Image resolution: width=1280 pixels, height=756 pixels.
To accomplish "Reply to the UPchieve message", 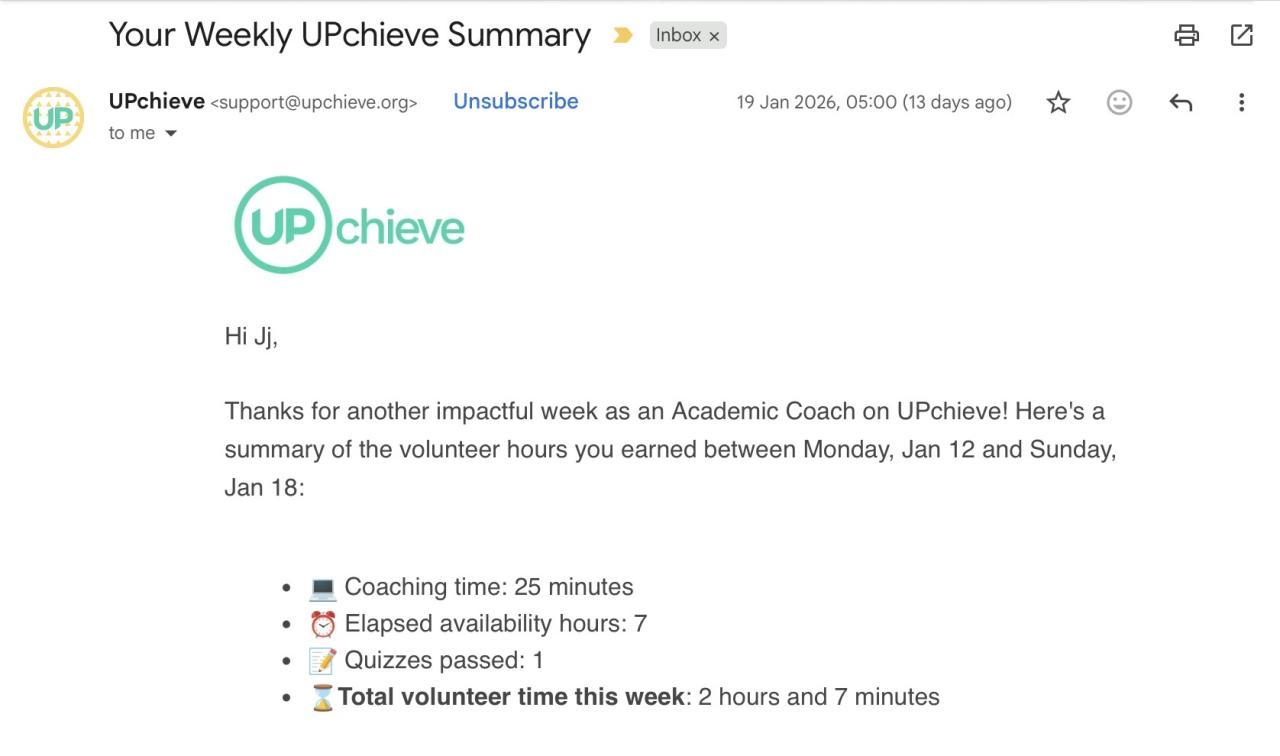I will (1180, 102).
